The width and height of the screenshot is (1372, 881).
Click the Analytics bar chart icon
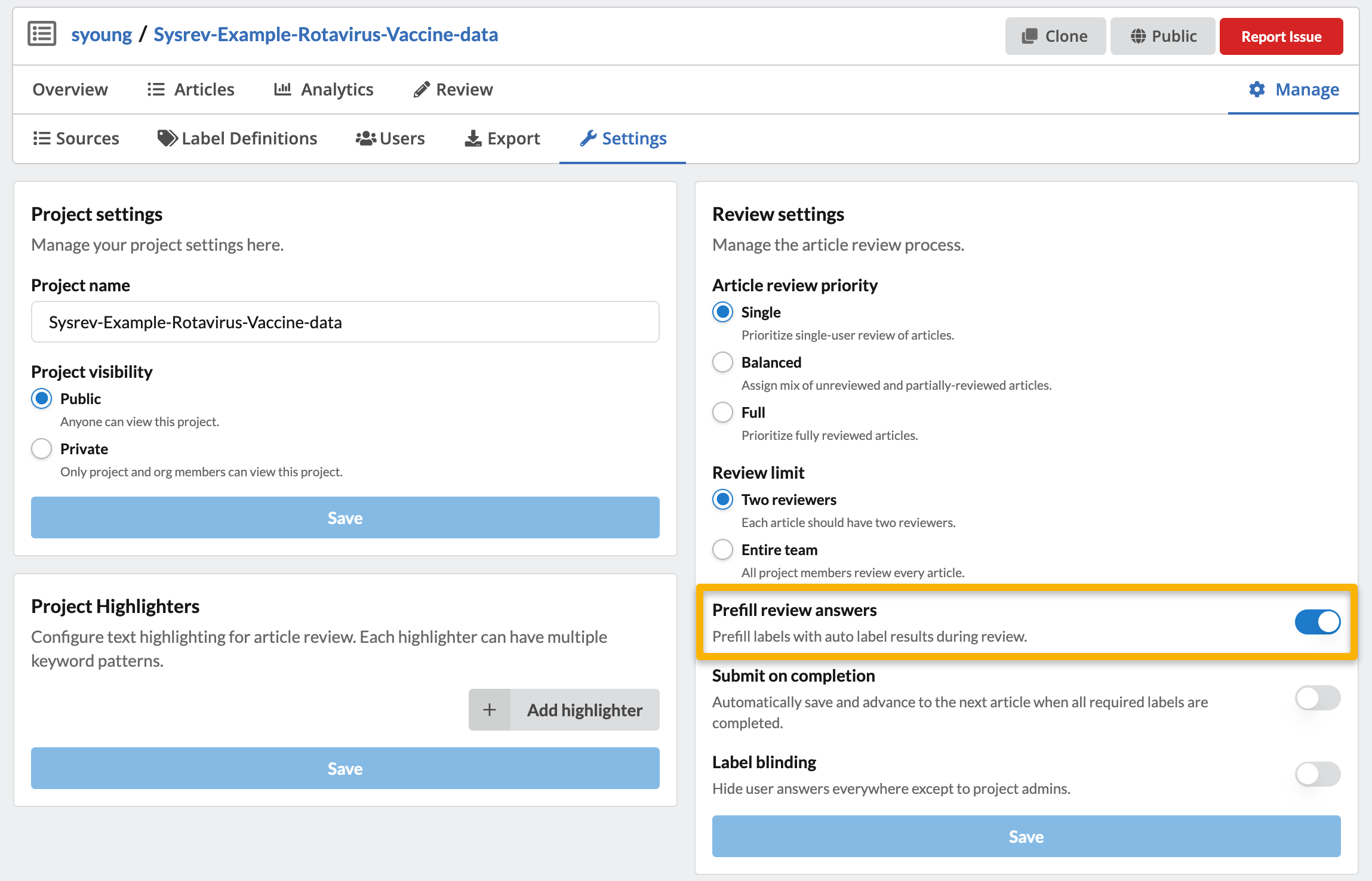pos(282,90)
